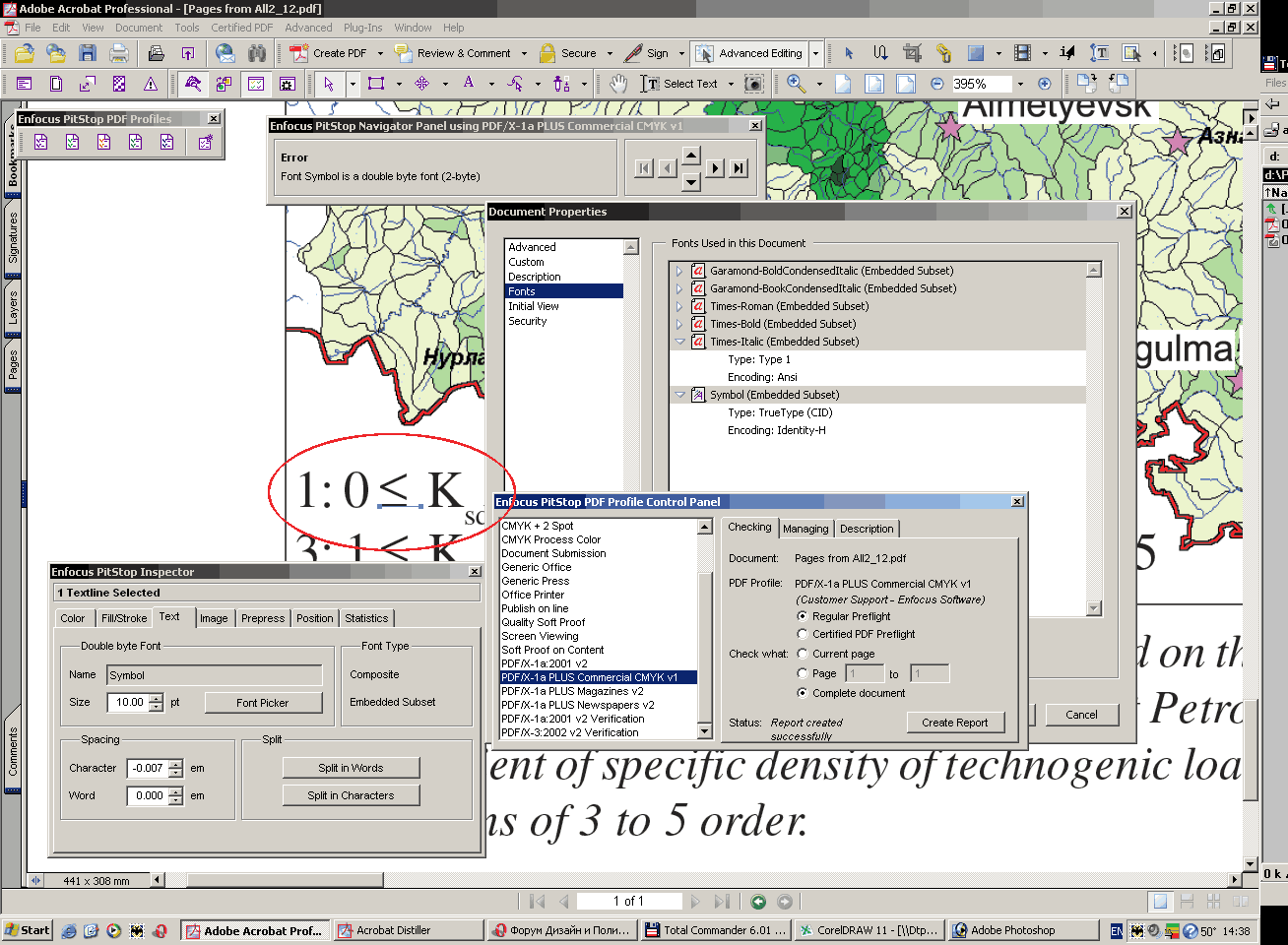Click Review & Comment toolbar button
1288x945 pixels.
[454, 53]
